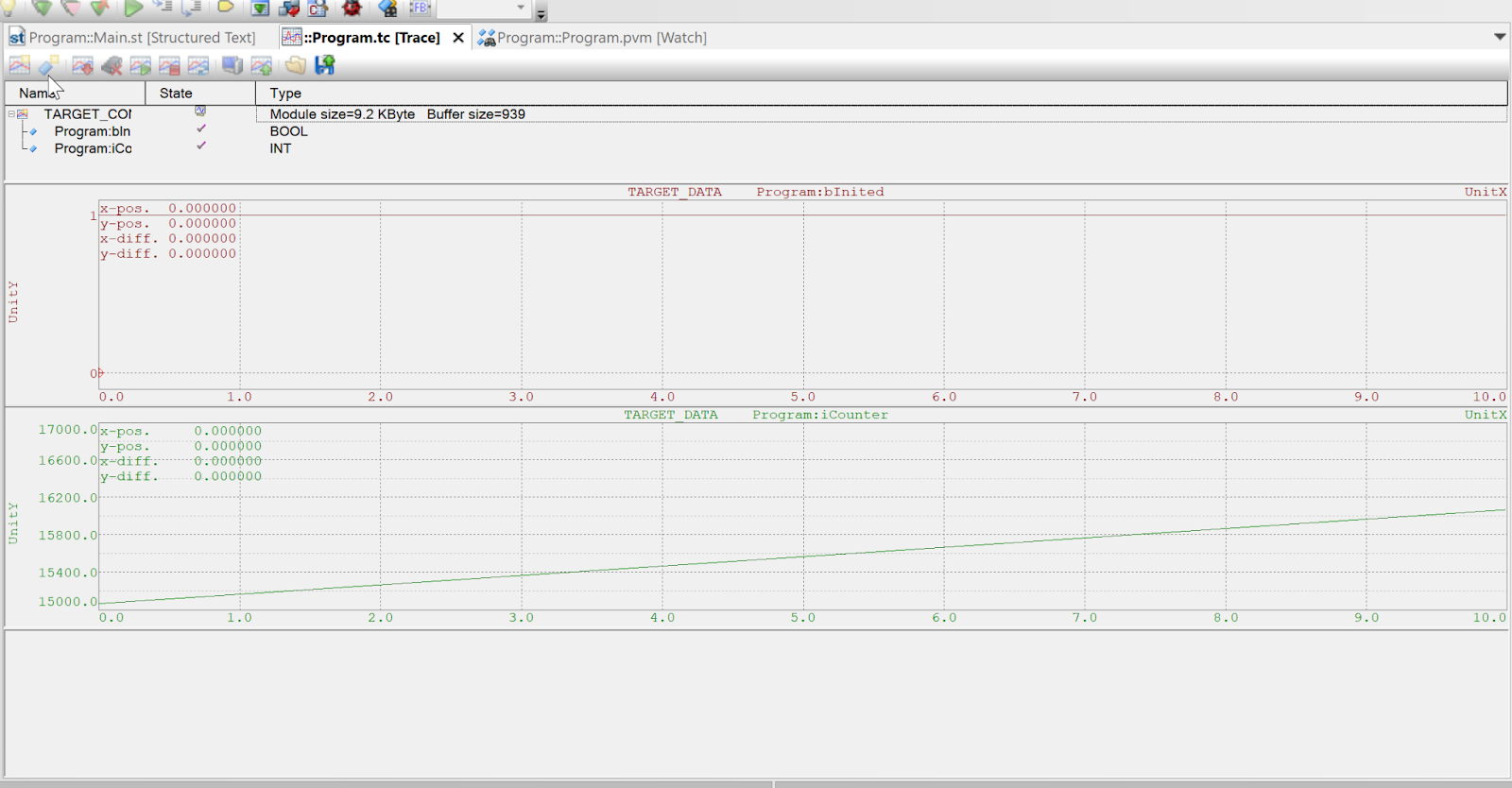Click the state checkmark of Program:bInited
The width and height of the screenshot is (1512, 788).
pyautogui.click(x=200, y=128)
